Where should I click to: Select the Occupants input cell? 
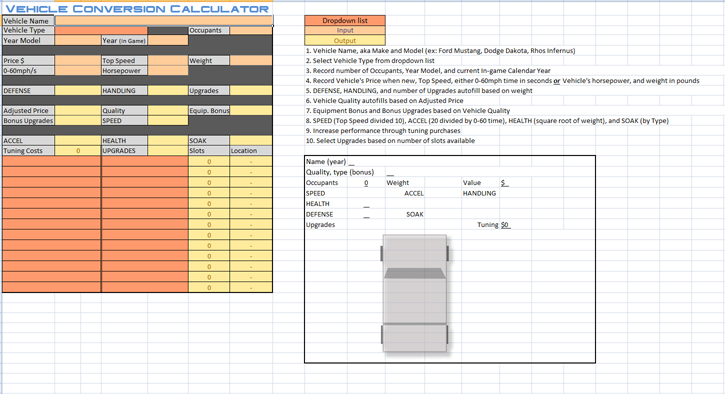(251, 31)
